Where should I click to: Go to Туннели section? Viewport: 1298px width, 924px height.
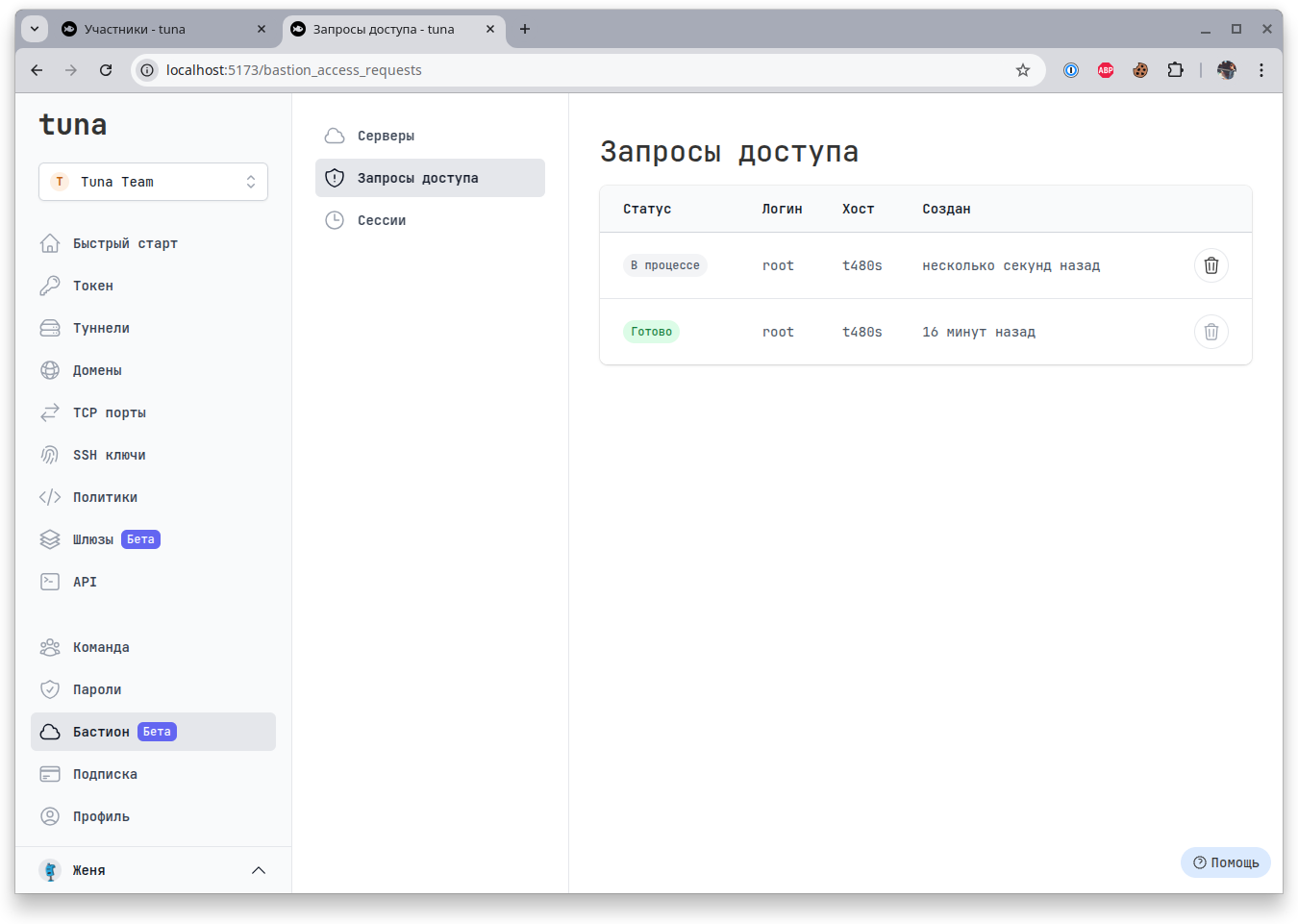click(101, 328)
